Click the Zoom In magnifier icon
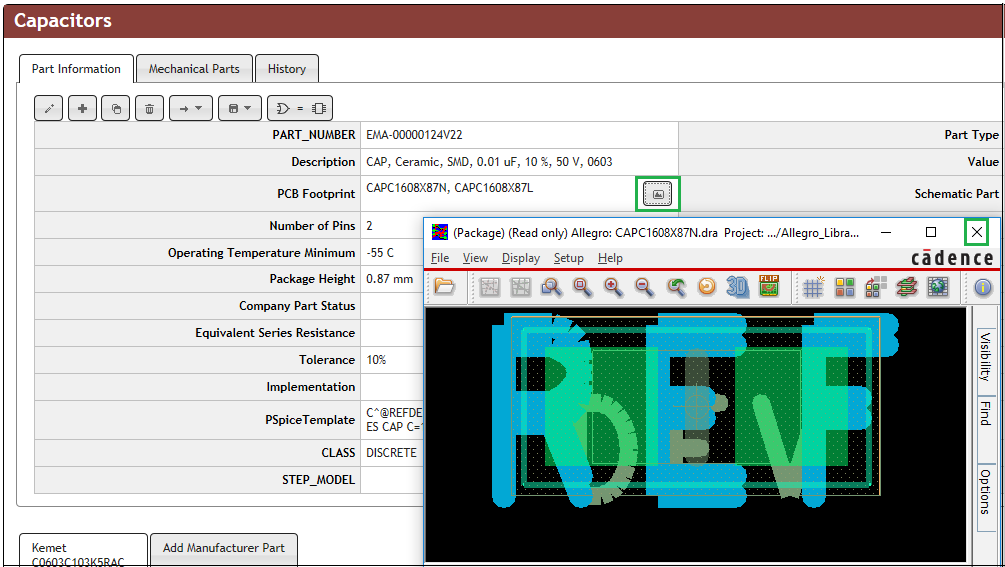This screenshot has width=1005, height=567. pos(613,287)
